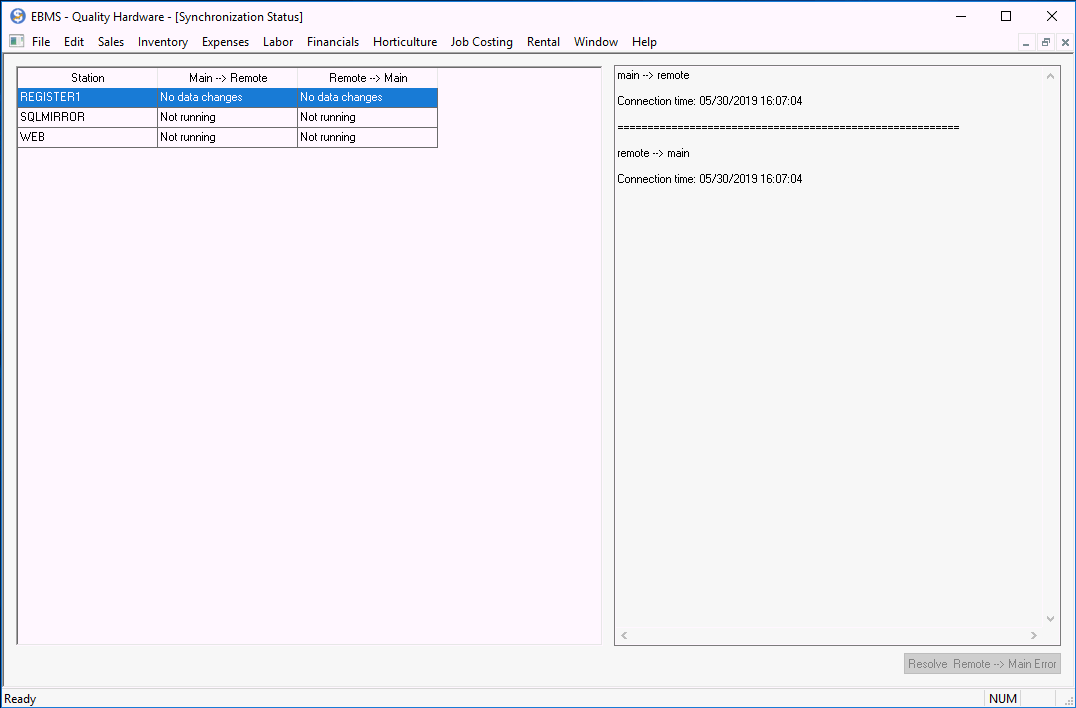Restore the inner Synchronization Status window
The height and width of the screenshot is (708, 1076).
[x=1045, y=42]
